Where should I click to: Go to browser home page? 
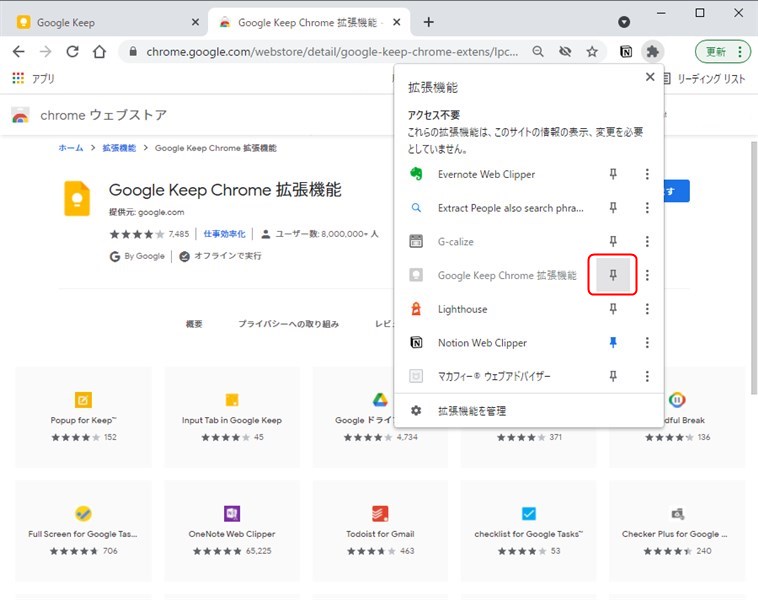coord(99,52)
